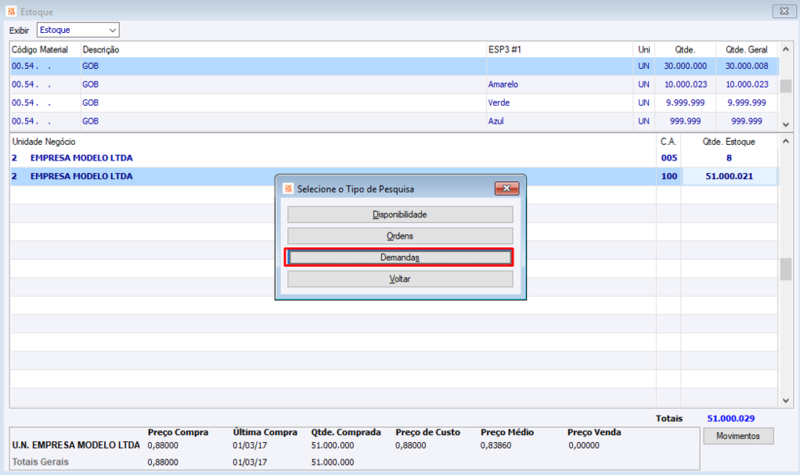Click Qtde. Comprada 51.000.000 in Totais Gerais row
The image size is (800, 475).
[x=333, y=462]
